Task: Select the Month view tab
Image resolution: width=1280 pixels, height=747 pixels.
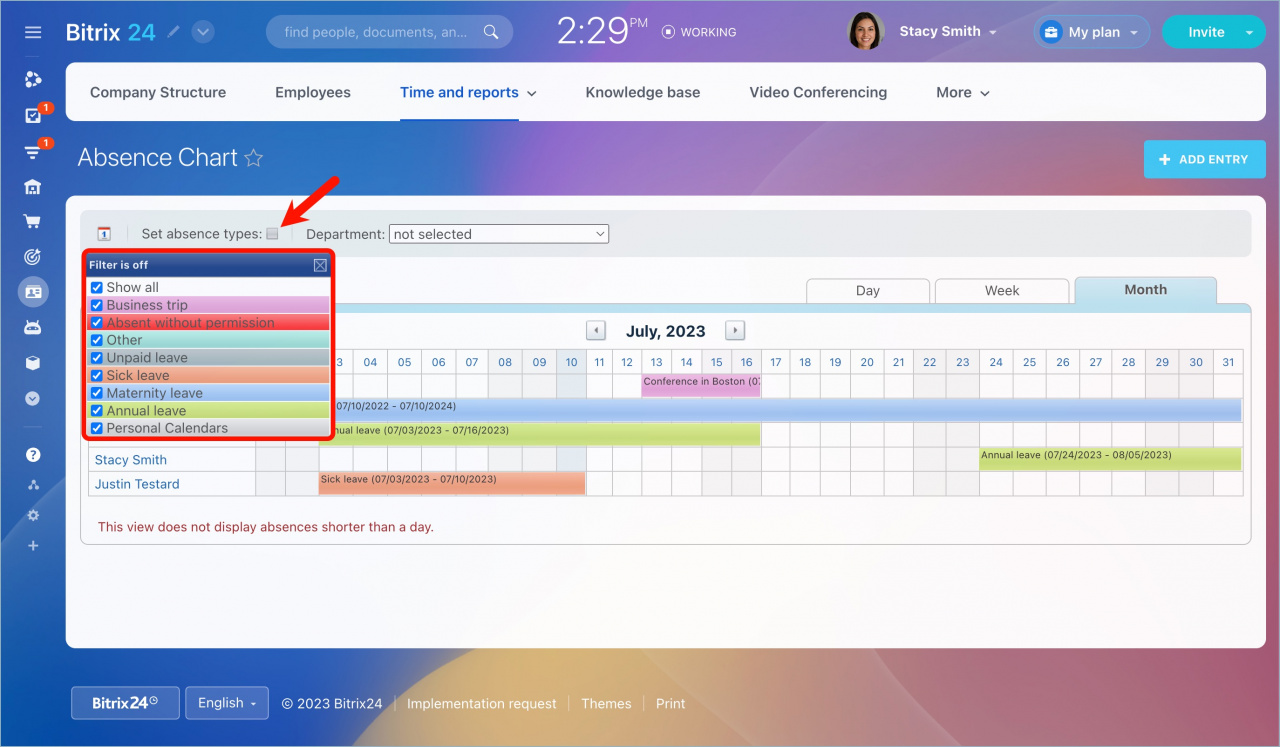Action: [x=1145, y=290]
